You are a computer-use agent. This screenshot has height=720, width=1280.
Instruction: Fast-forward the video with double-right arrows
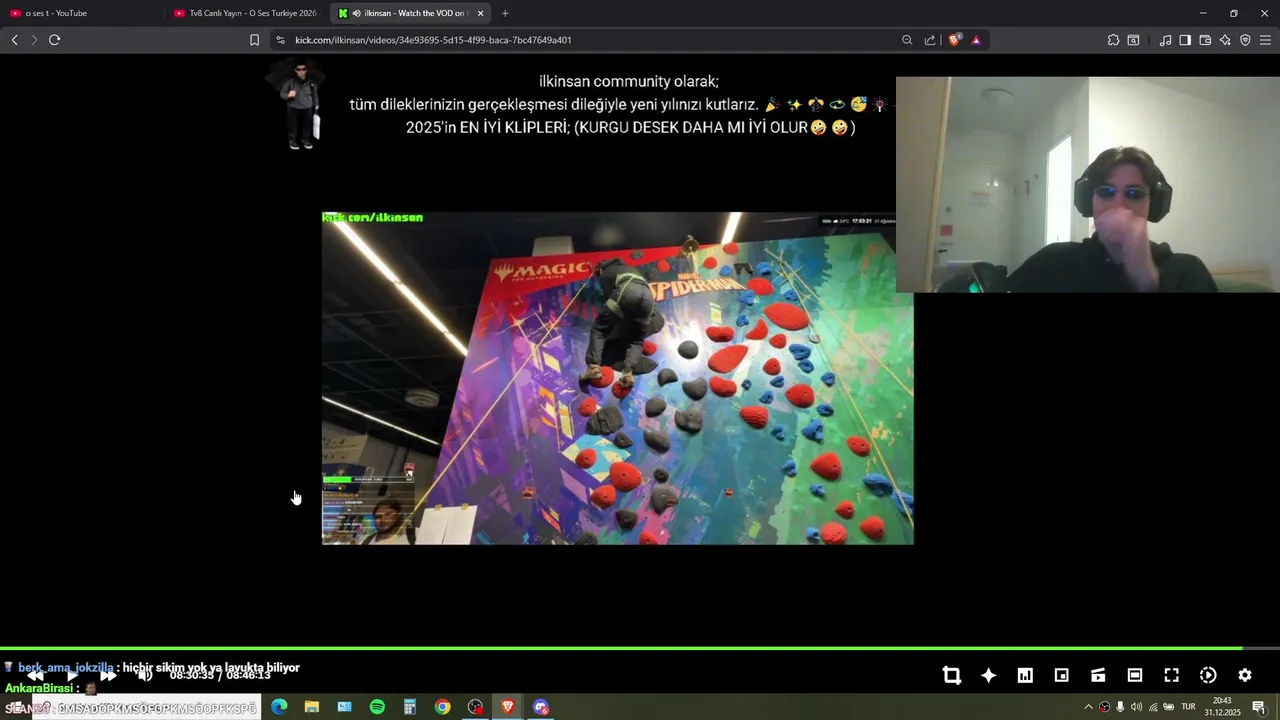tap(108, 675)
